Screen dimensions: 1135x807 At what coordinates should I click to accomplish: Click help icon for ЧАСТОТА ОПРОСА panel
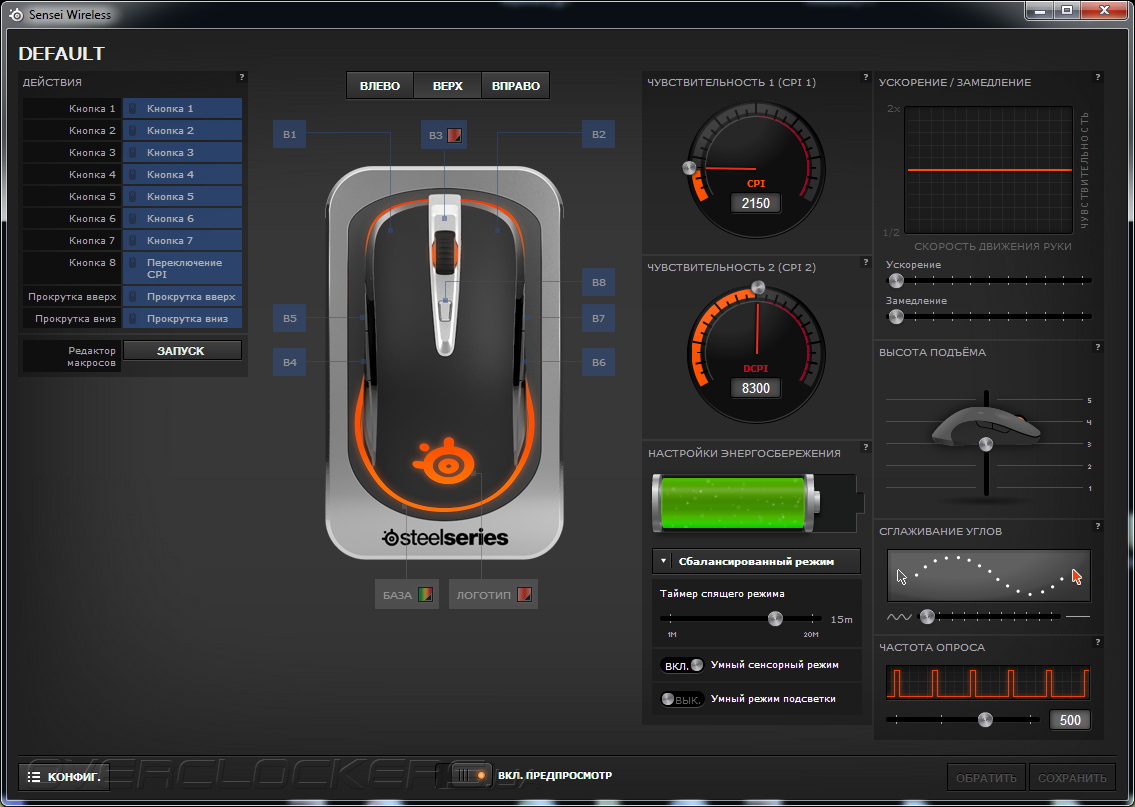pyautogui.click(x=1097, y=642)
